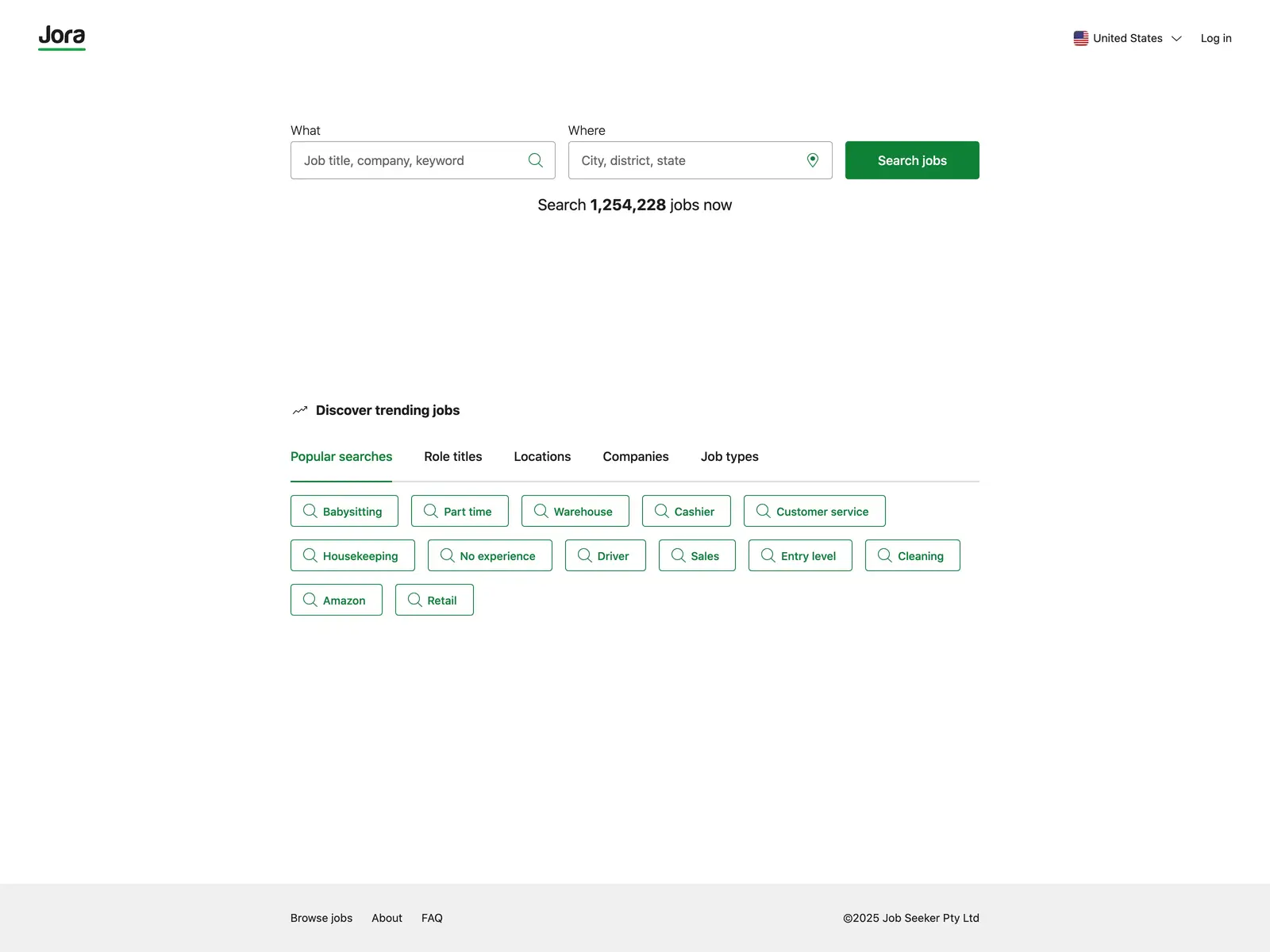Select the Part time search chip
Viewport: 1270px width, 952px height.
click(x=460, y=511)
